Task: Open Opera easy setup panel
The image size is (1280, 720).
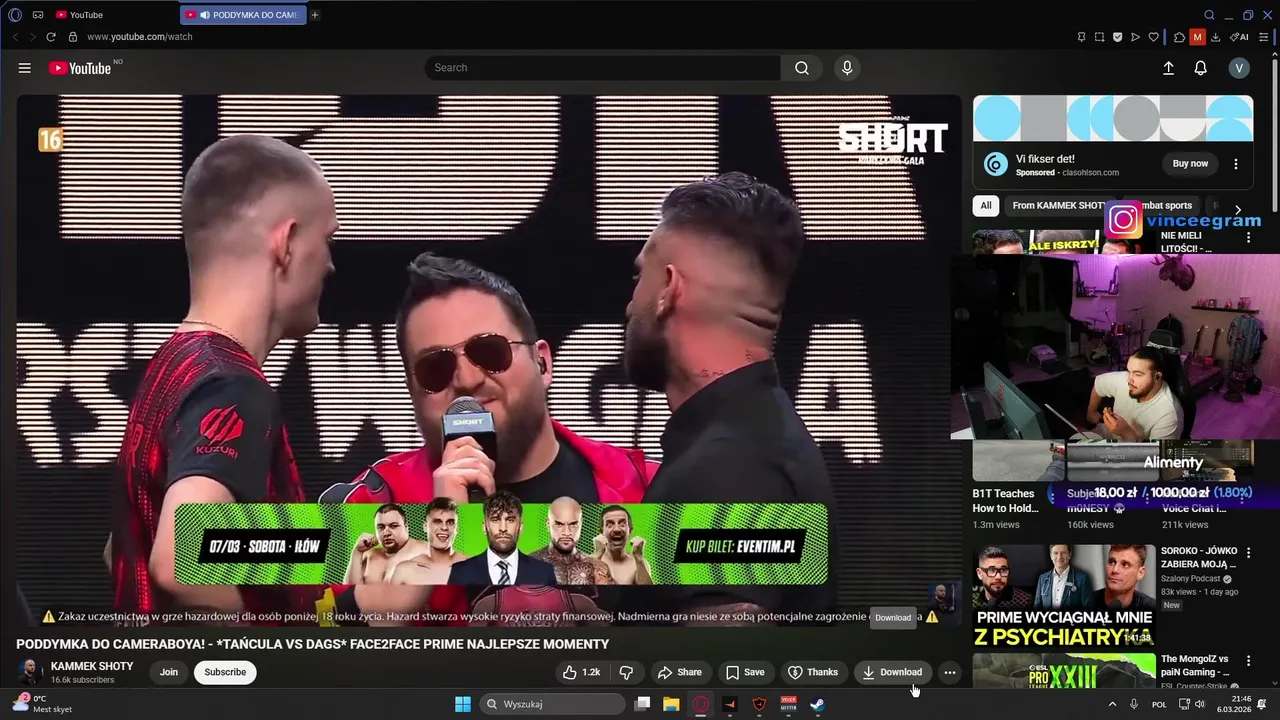Action: (x=1263, y=37)
